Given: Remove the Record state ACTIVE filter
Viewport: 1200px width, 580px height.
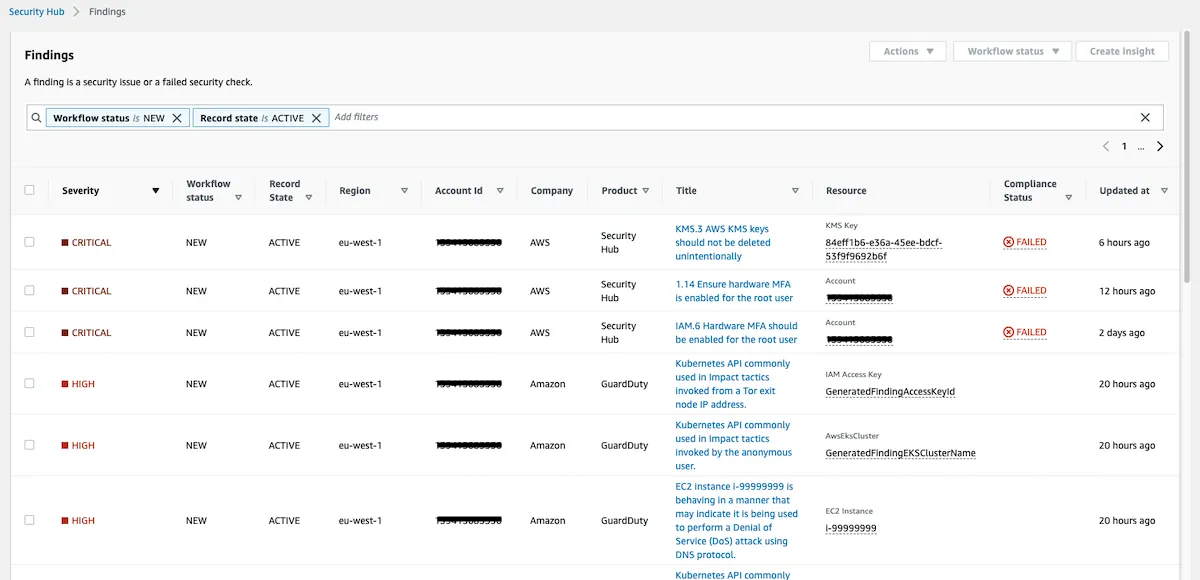Looking at the screenshot, I should [x=316, y=118].
